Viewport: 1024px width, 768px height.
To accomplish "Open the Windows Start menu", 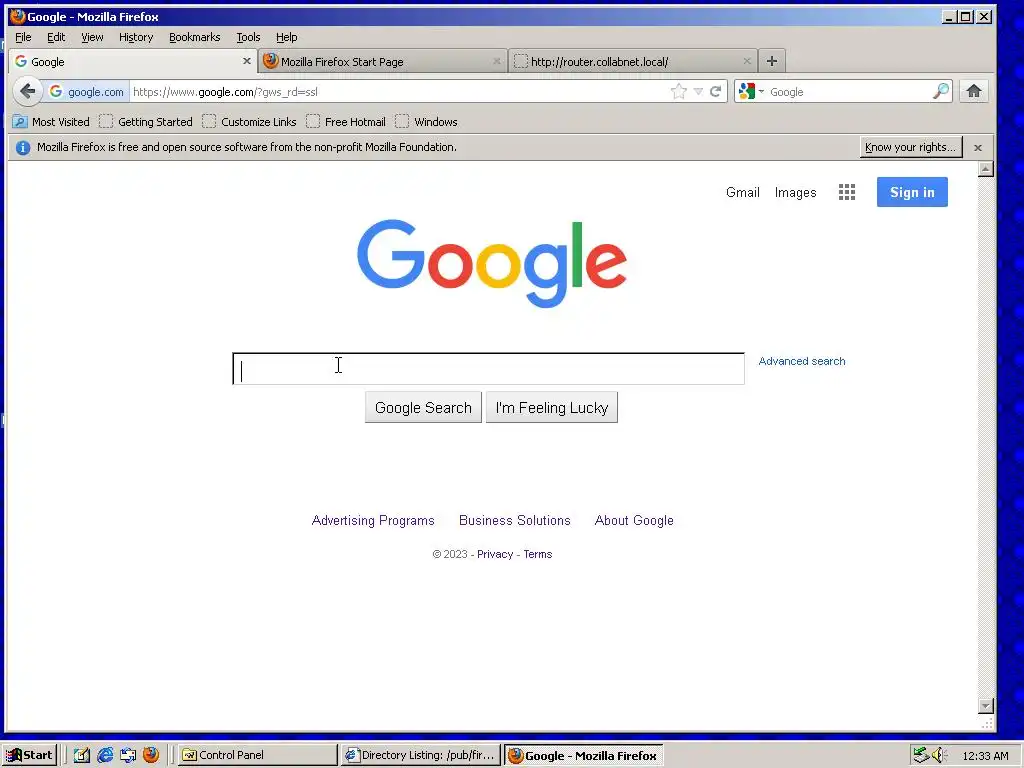I will coord(29,755).
